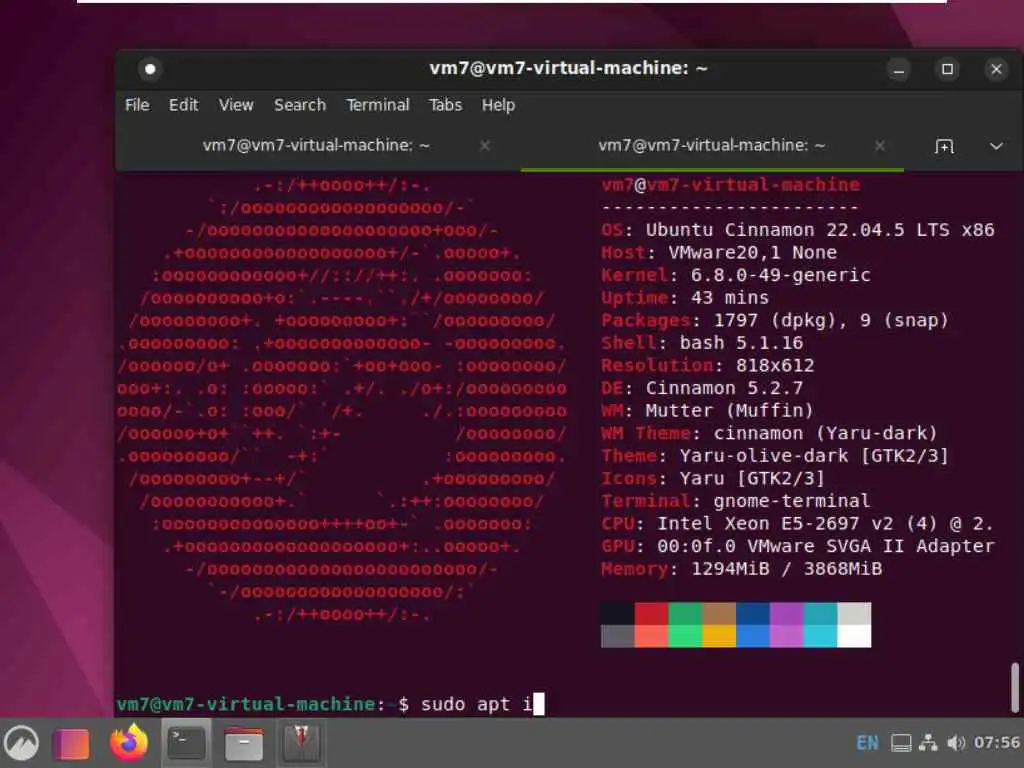Click the "bash 5.1.16" shell value
The height and width of the screenshot is (768, 1024).
click(741, 343)
